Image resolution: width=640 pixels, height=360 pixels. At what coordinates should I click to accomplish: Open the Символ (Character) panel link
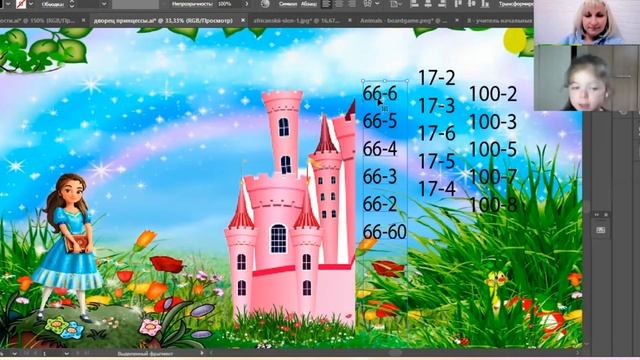288,4
